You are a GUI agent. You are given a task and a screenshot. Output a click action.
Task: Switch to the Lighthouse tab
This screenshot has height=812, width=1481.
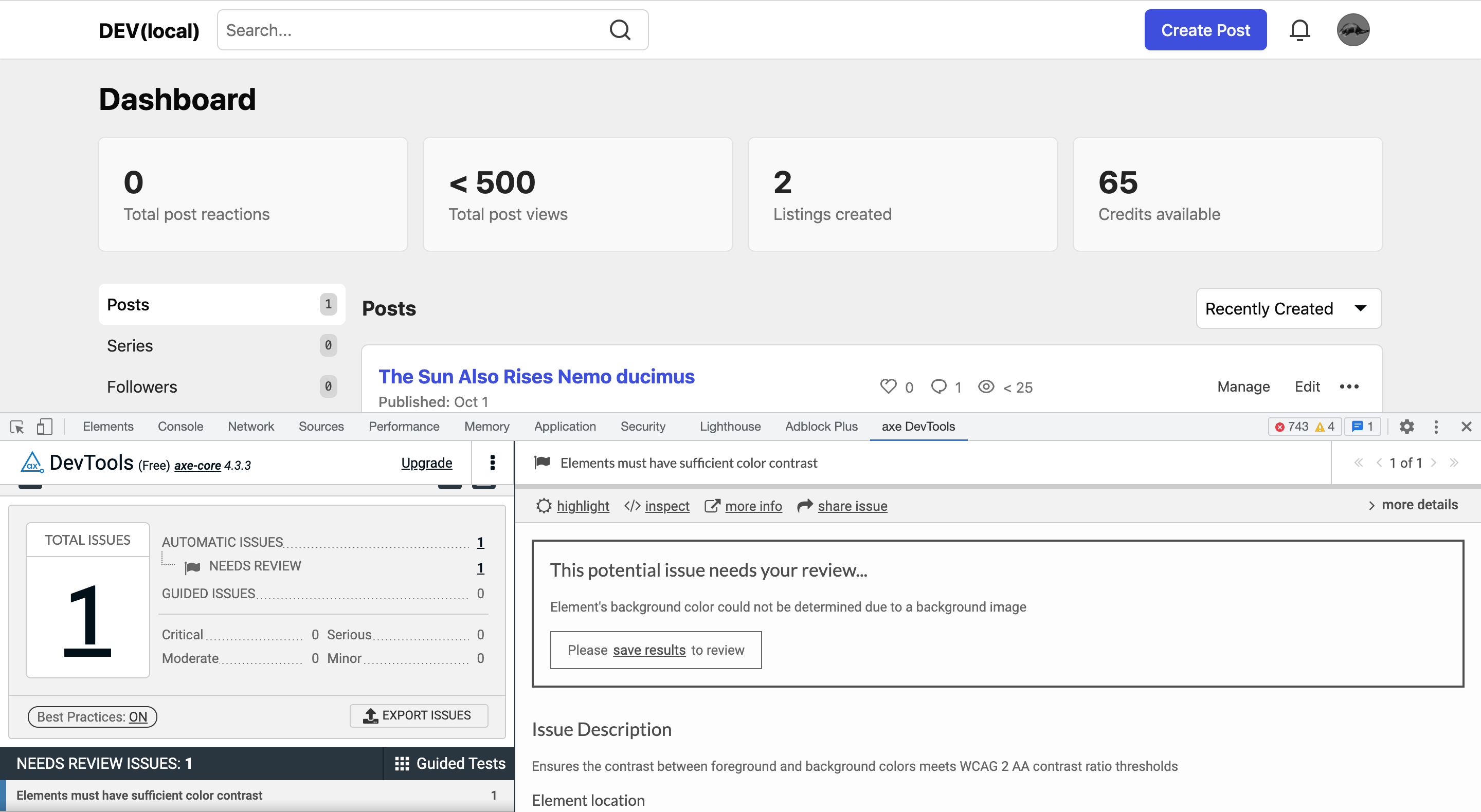730,427
